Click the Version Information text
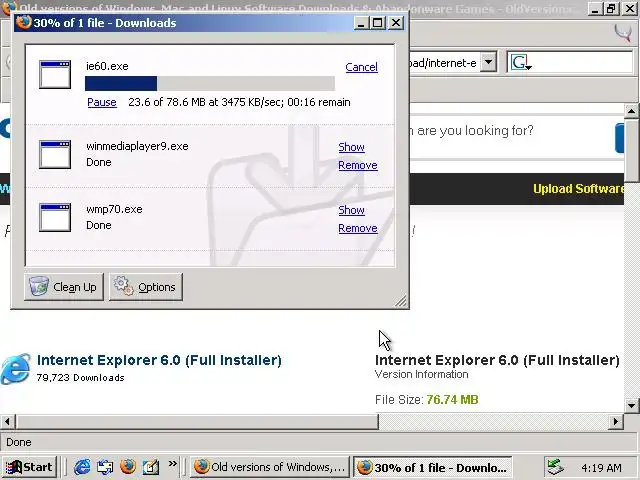This screenshot has width=640, height=480. (x=421, y=374)
